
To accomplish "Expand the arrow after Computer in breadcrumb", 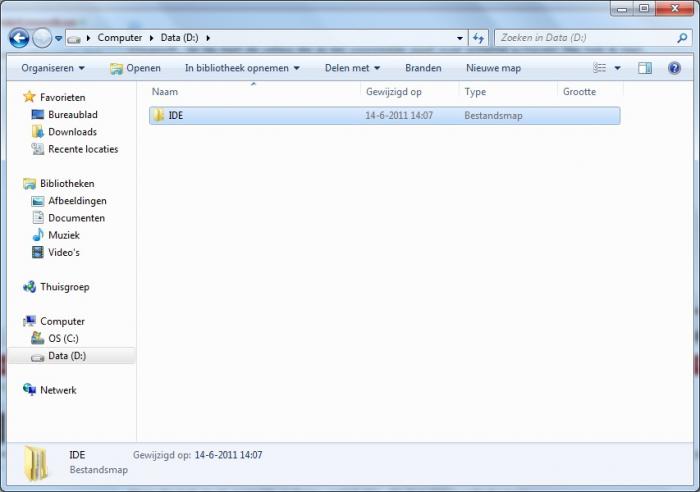I will pyautogui.click(x=151, y=38).
